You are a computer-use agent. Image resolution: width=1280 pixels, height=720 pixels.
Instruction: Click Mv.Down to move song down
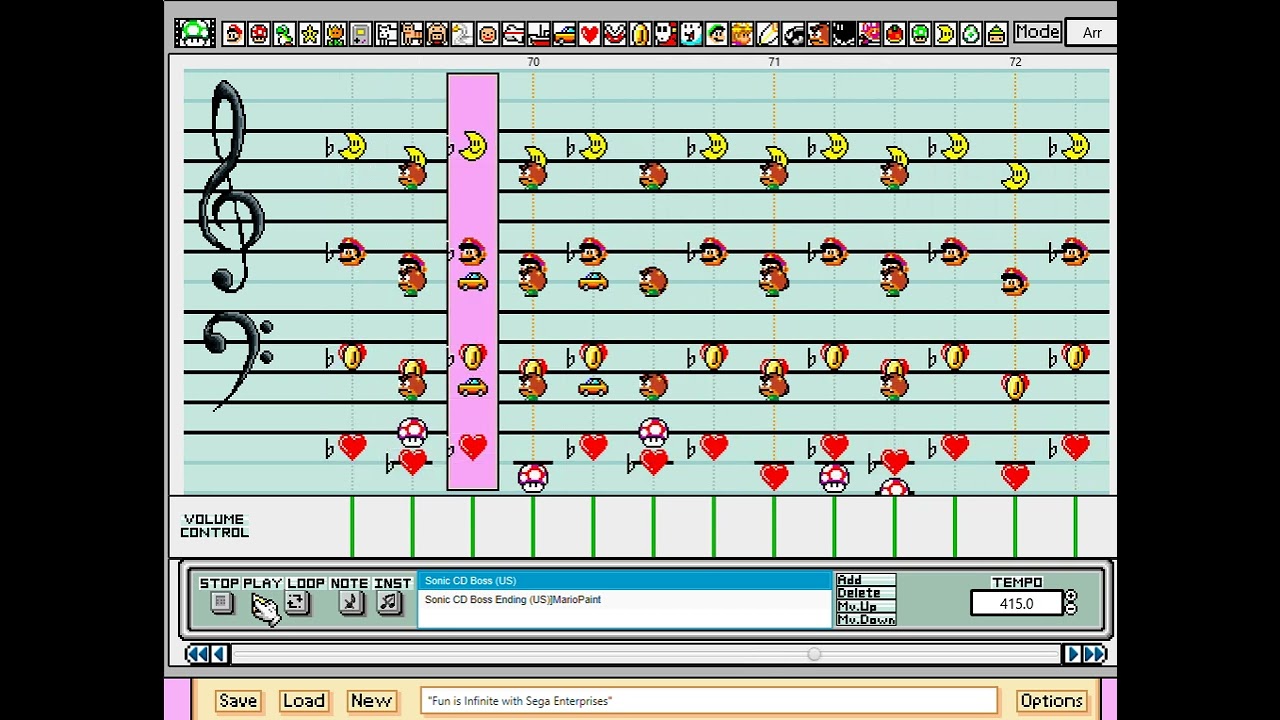point(866,620)
